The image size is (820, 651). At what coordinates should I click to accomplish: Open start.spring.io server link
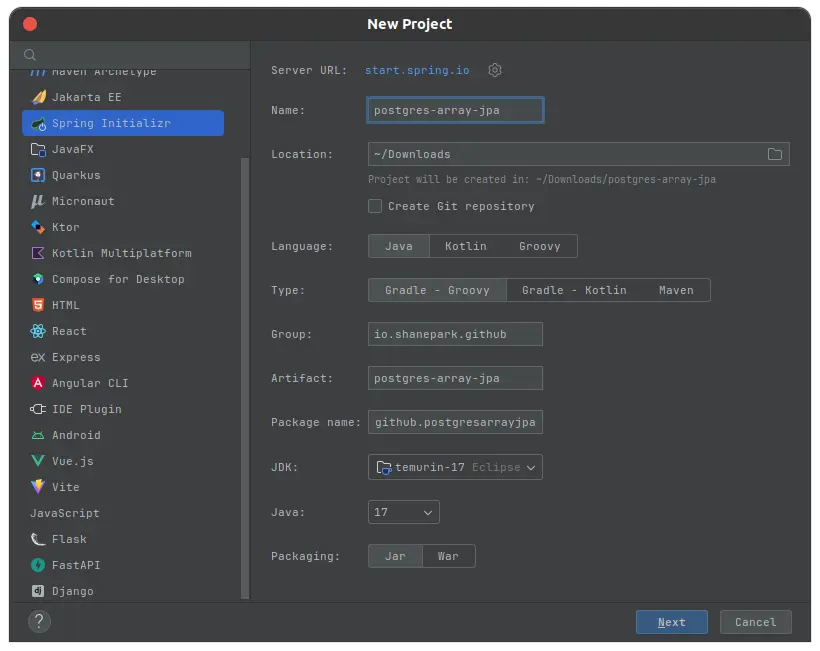point(417,70)
